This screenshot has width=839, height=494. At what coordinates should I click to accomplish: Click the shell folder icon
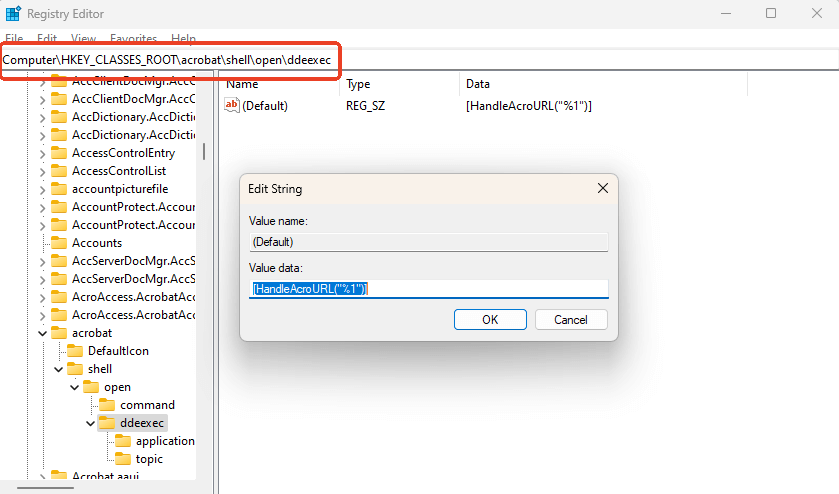point(74,369)
